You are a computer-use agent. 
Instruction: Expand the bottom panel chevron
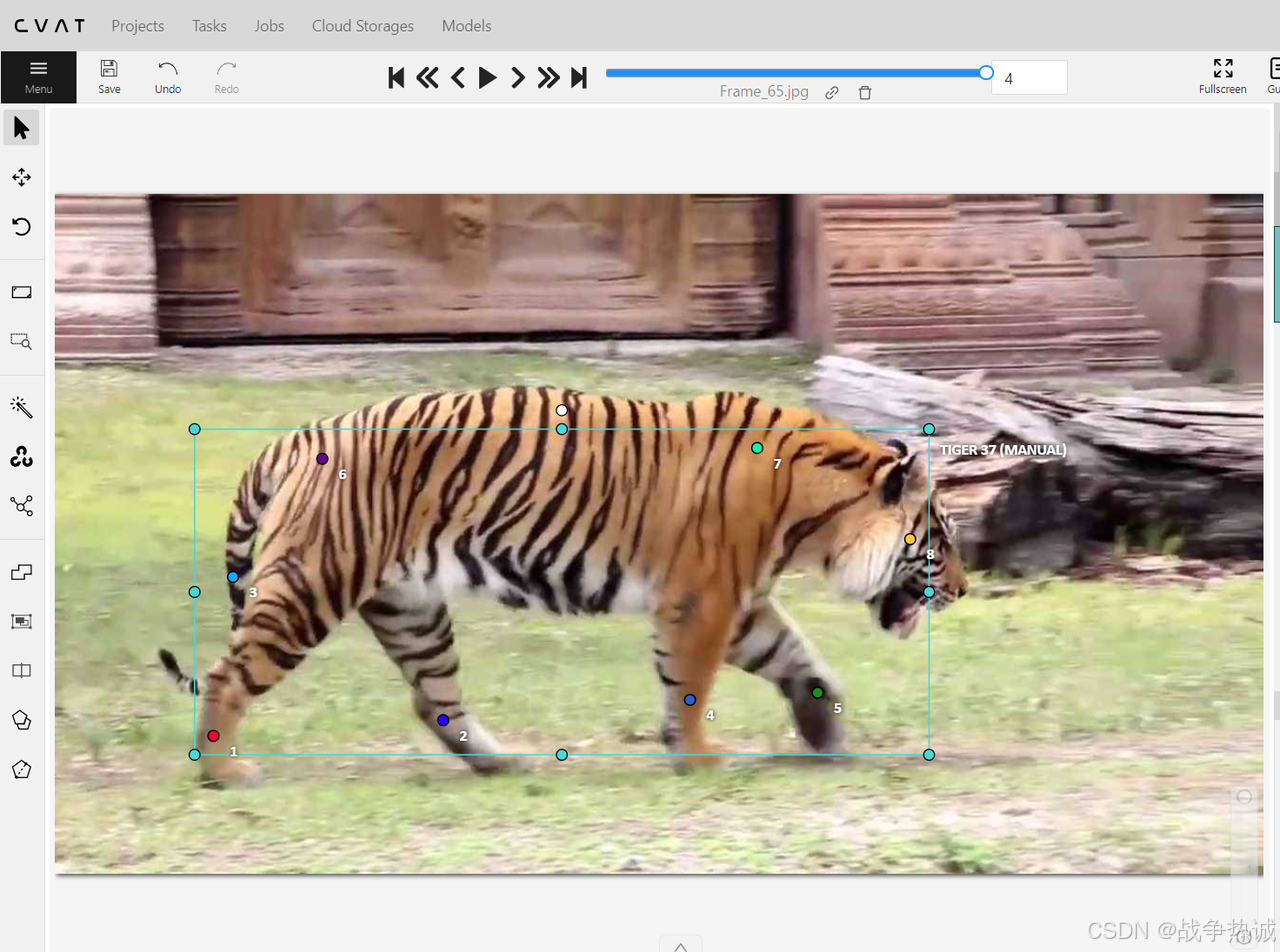[x=680, y=945]
